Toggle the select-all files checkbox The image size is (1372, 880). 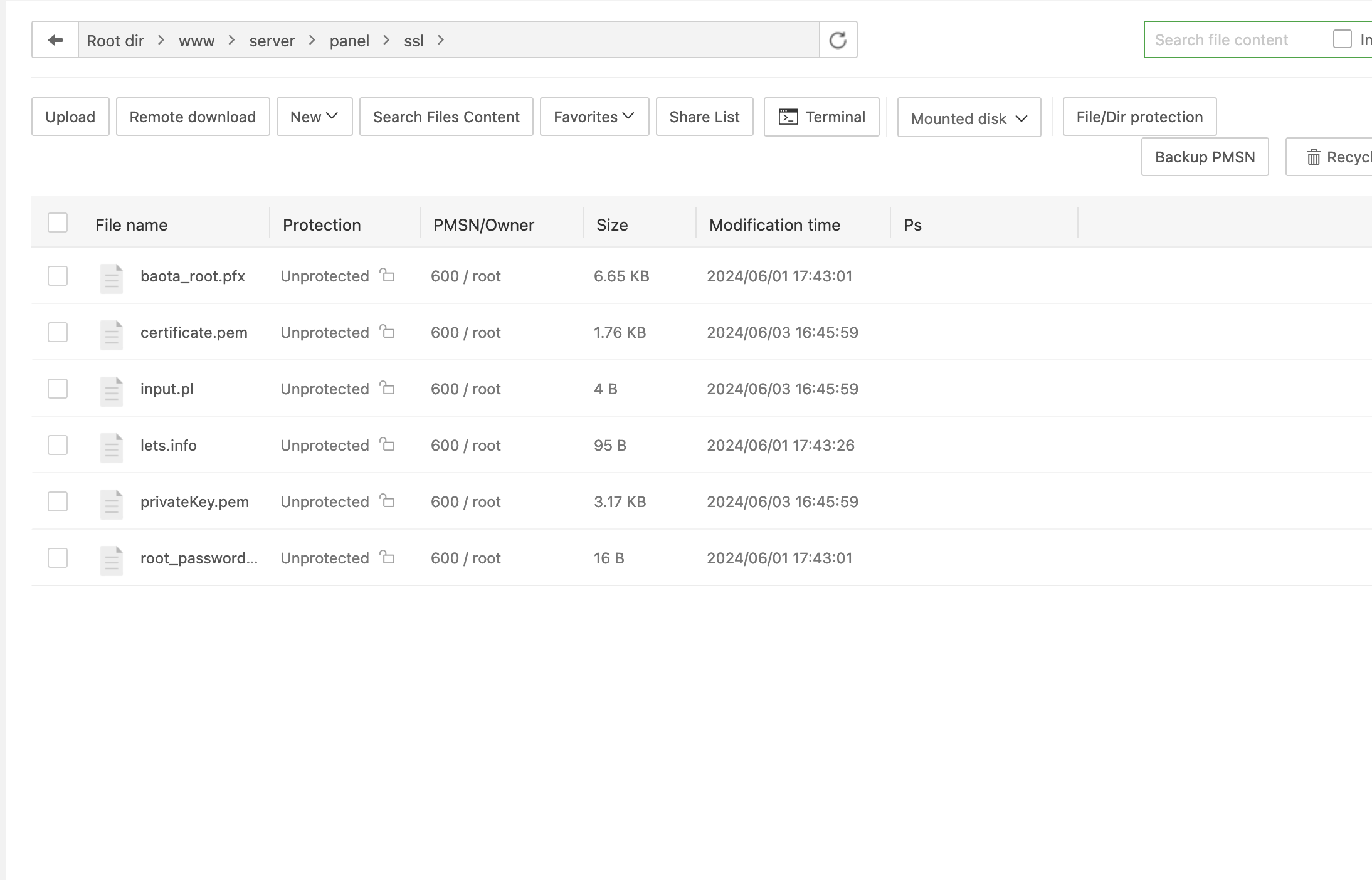coord(58,223)
